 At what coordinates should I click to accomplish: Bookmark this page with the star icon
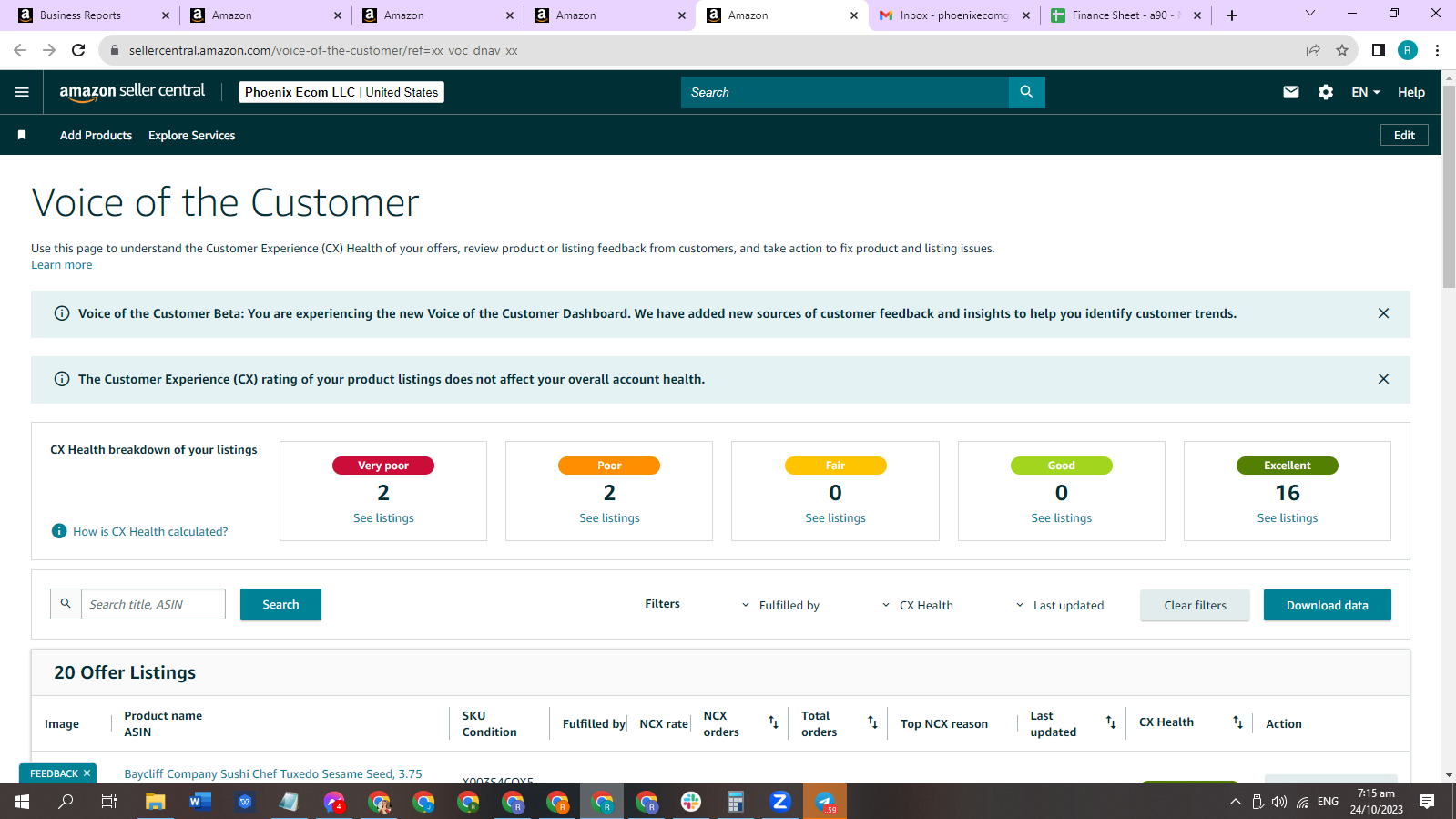click(x=1342, y=50)
